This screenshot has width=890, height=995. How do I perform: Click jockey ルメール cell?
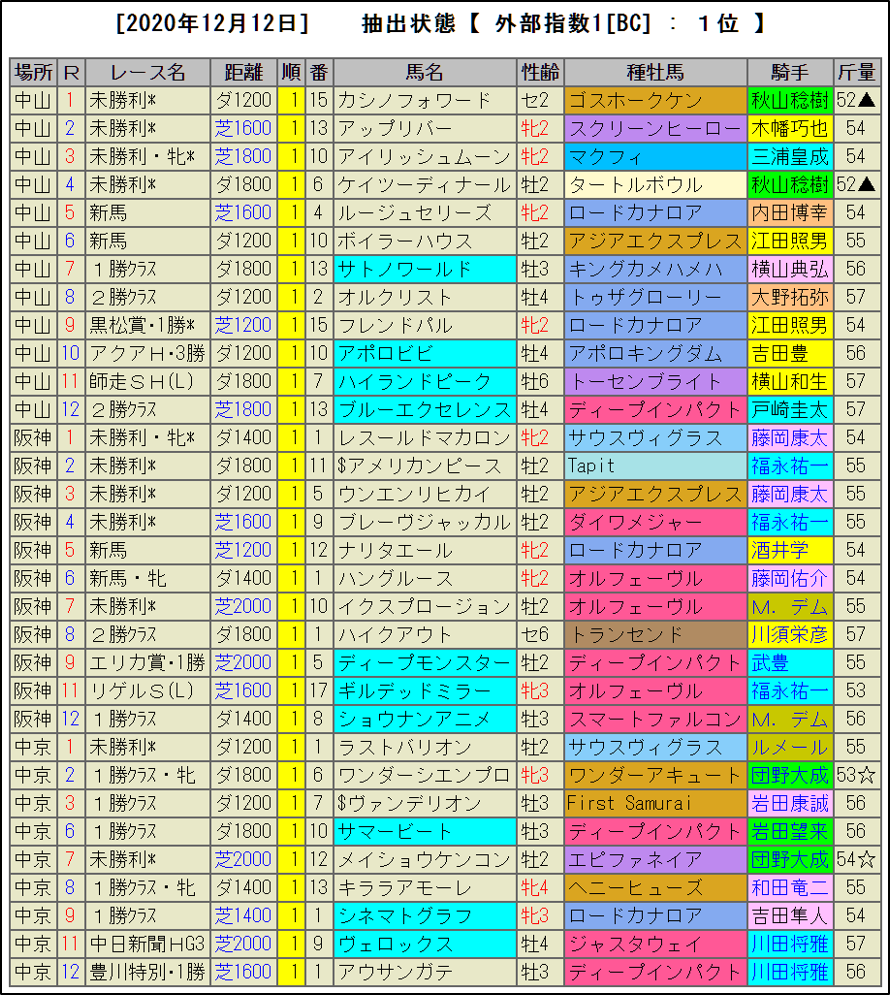pyautogui.click(x=790, y=747)
